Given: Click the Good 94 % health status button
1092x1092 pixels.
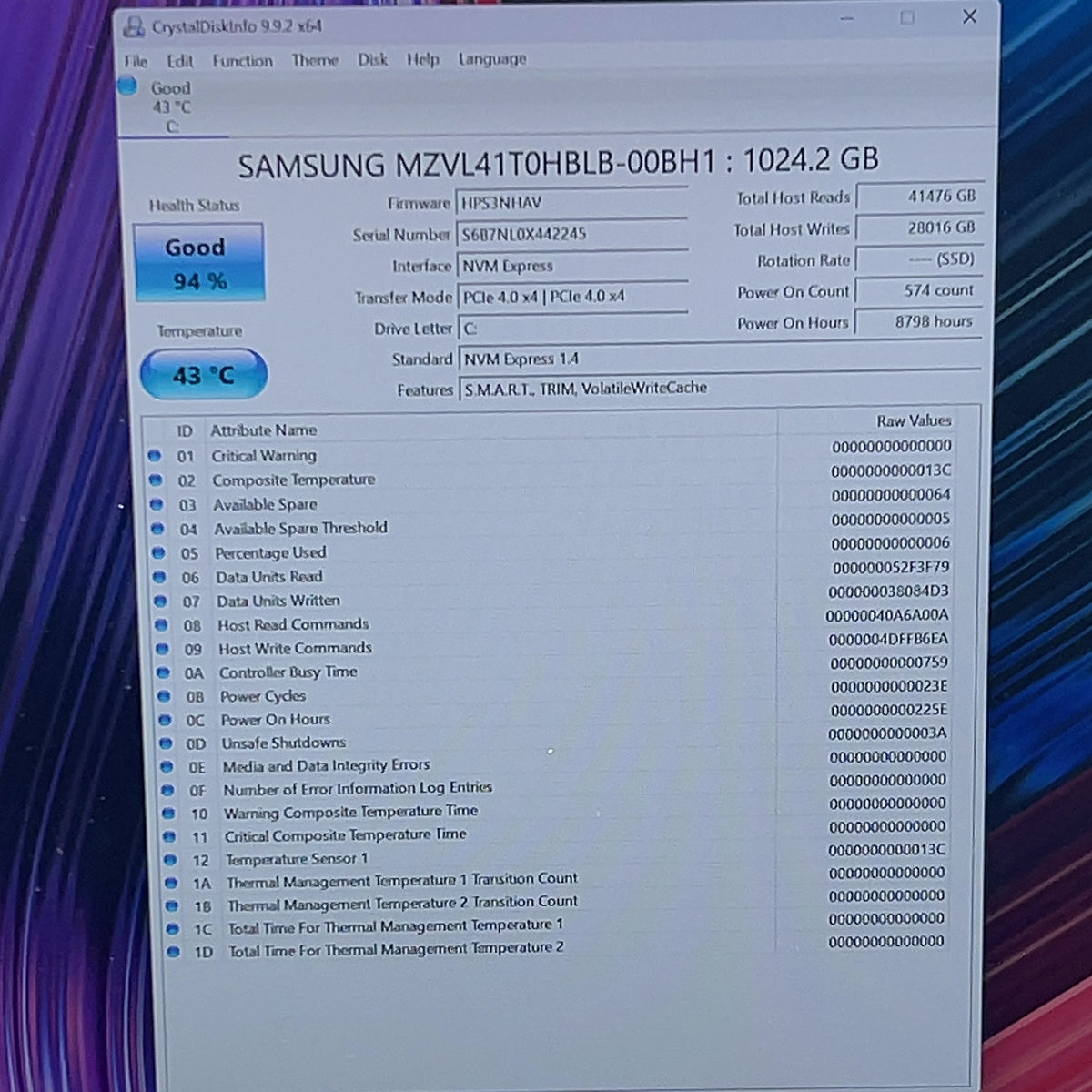Looking at the screenshot, I should coord(199,262).
